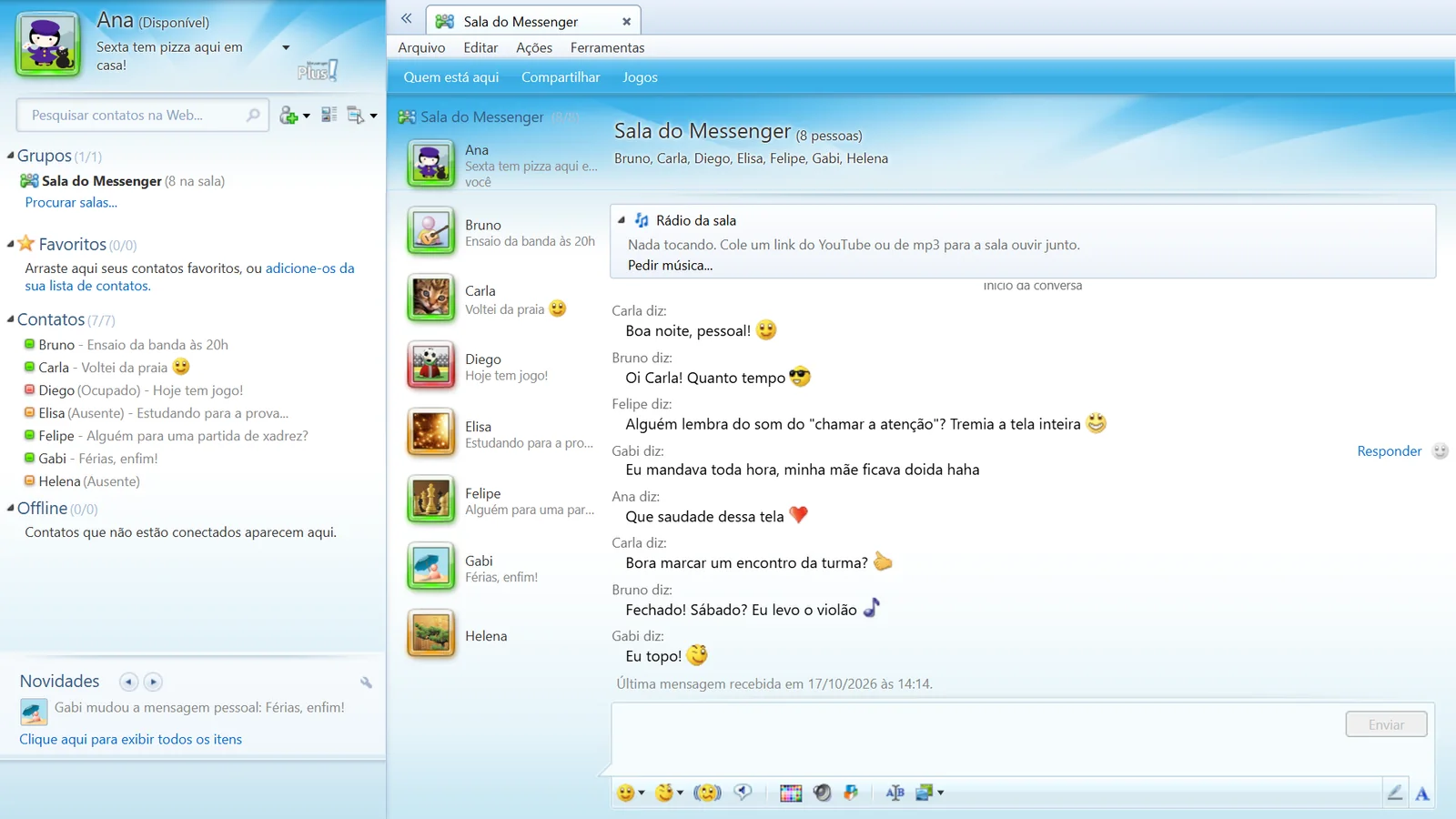
Task: Open the Editar menu
Action: [x=480, y=47]
